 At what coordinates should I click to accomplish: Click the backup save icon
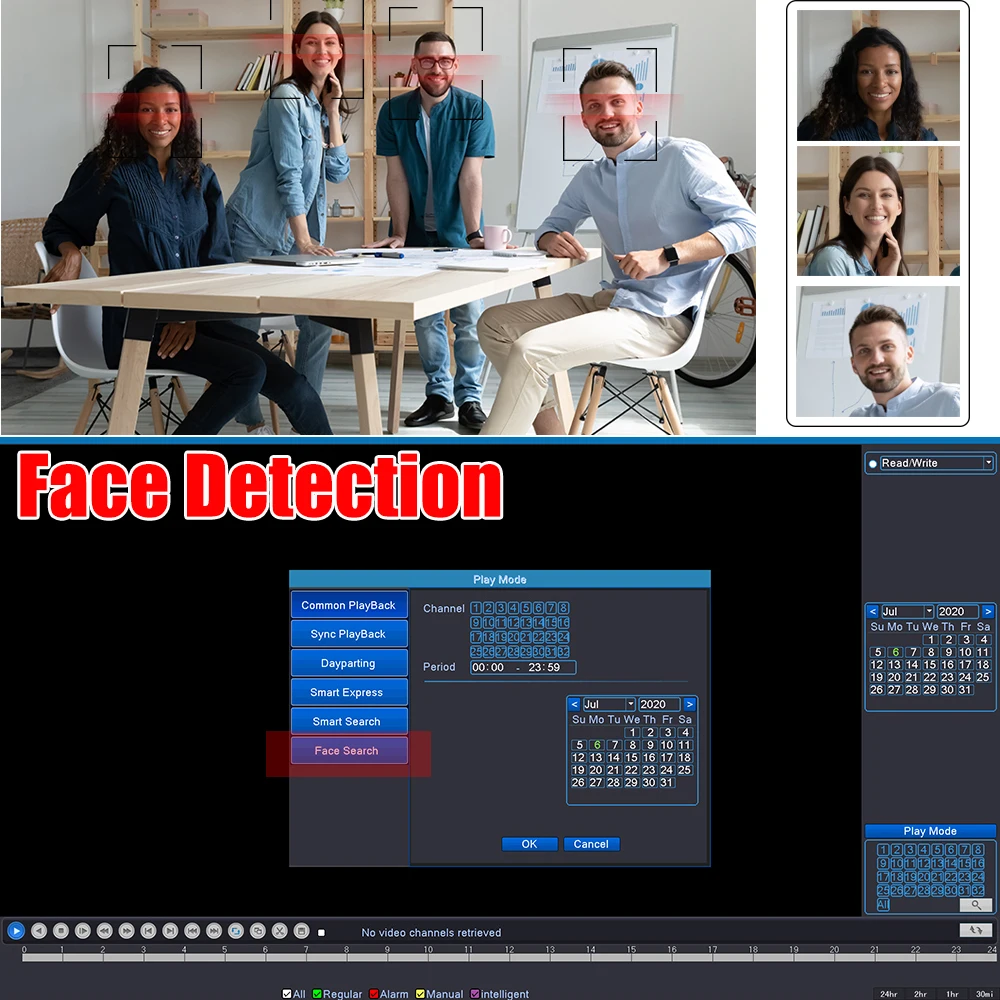pyautogui.click(x=302, y=931)
